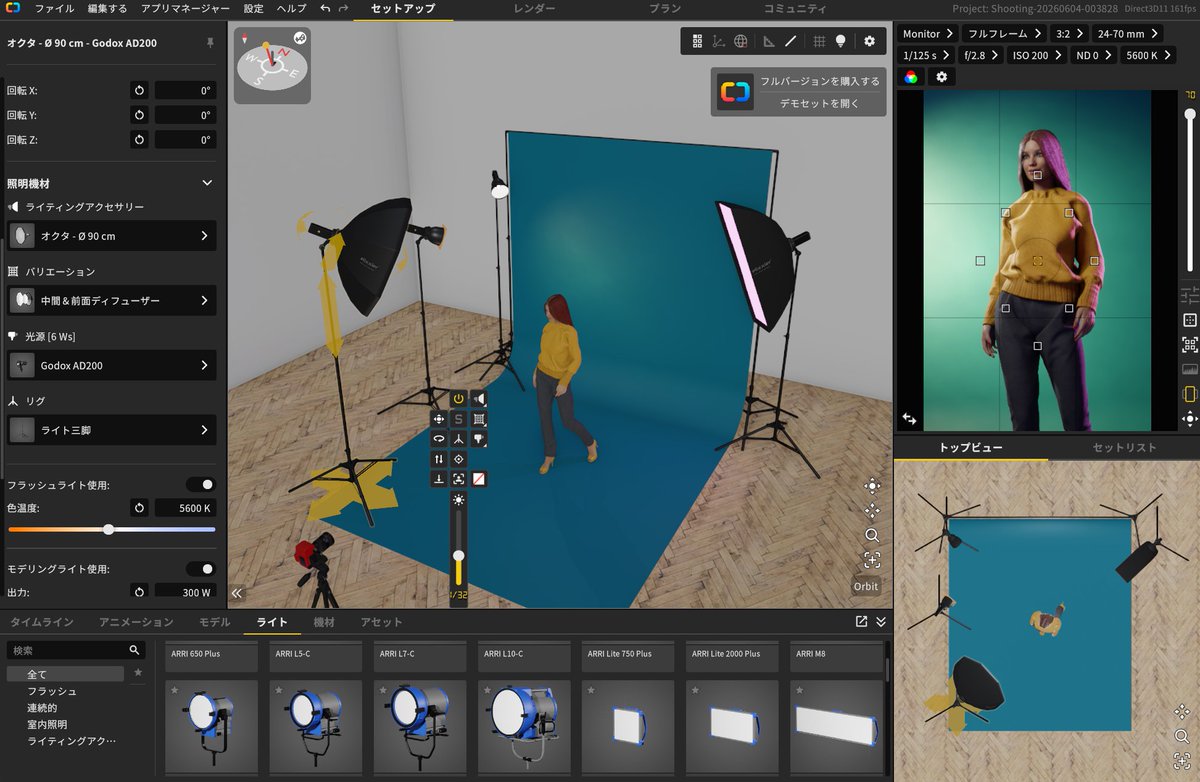Open the light shaper accessory icon in floating toolbar
The width and height of the screenshot is (1200, 782).
click(479, 399)
